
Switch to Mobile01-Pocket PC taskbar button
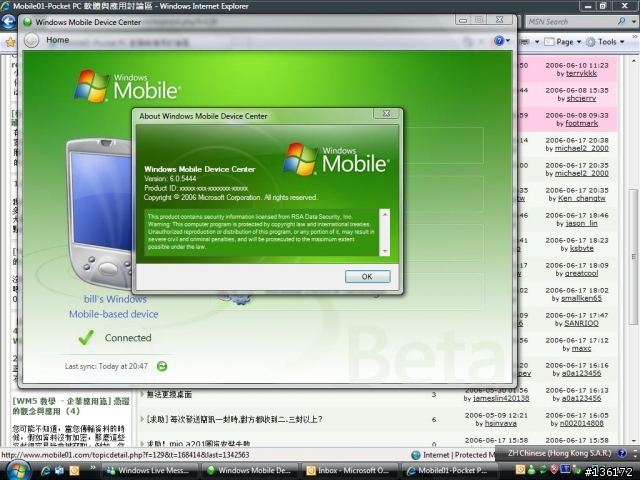tap(449, 471)
